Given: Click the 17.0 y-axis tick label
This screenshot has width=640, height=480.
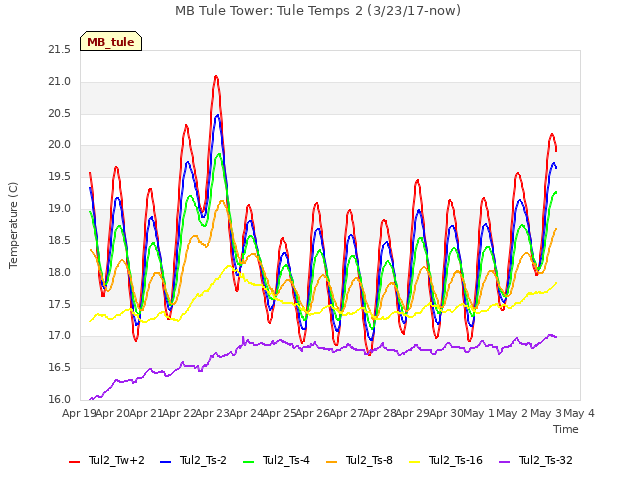Looking at the screenshot, I should pyautogui.click(x=60, y=336).
